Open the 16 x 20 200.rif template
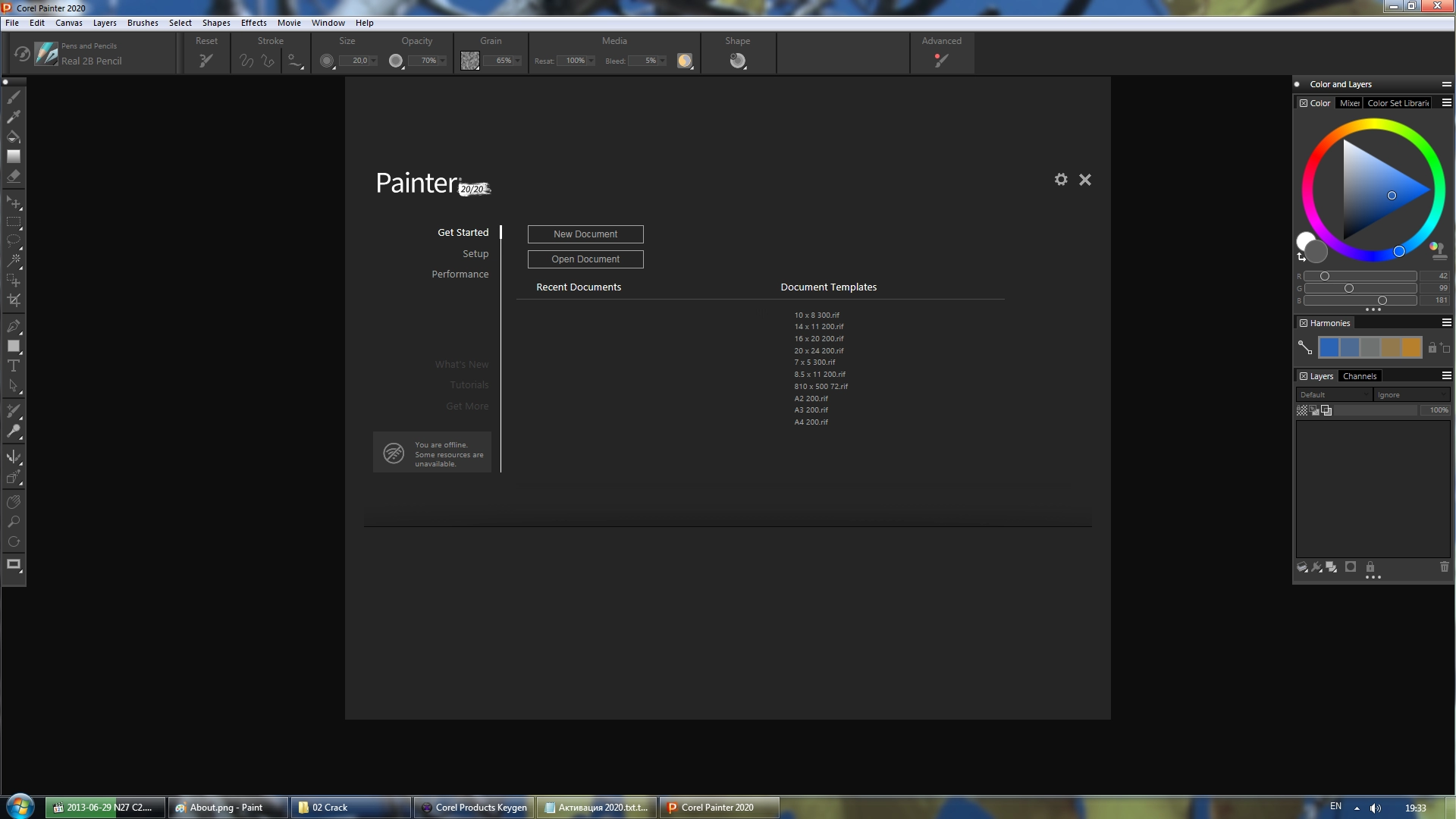 point(818,339)
